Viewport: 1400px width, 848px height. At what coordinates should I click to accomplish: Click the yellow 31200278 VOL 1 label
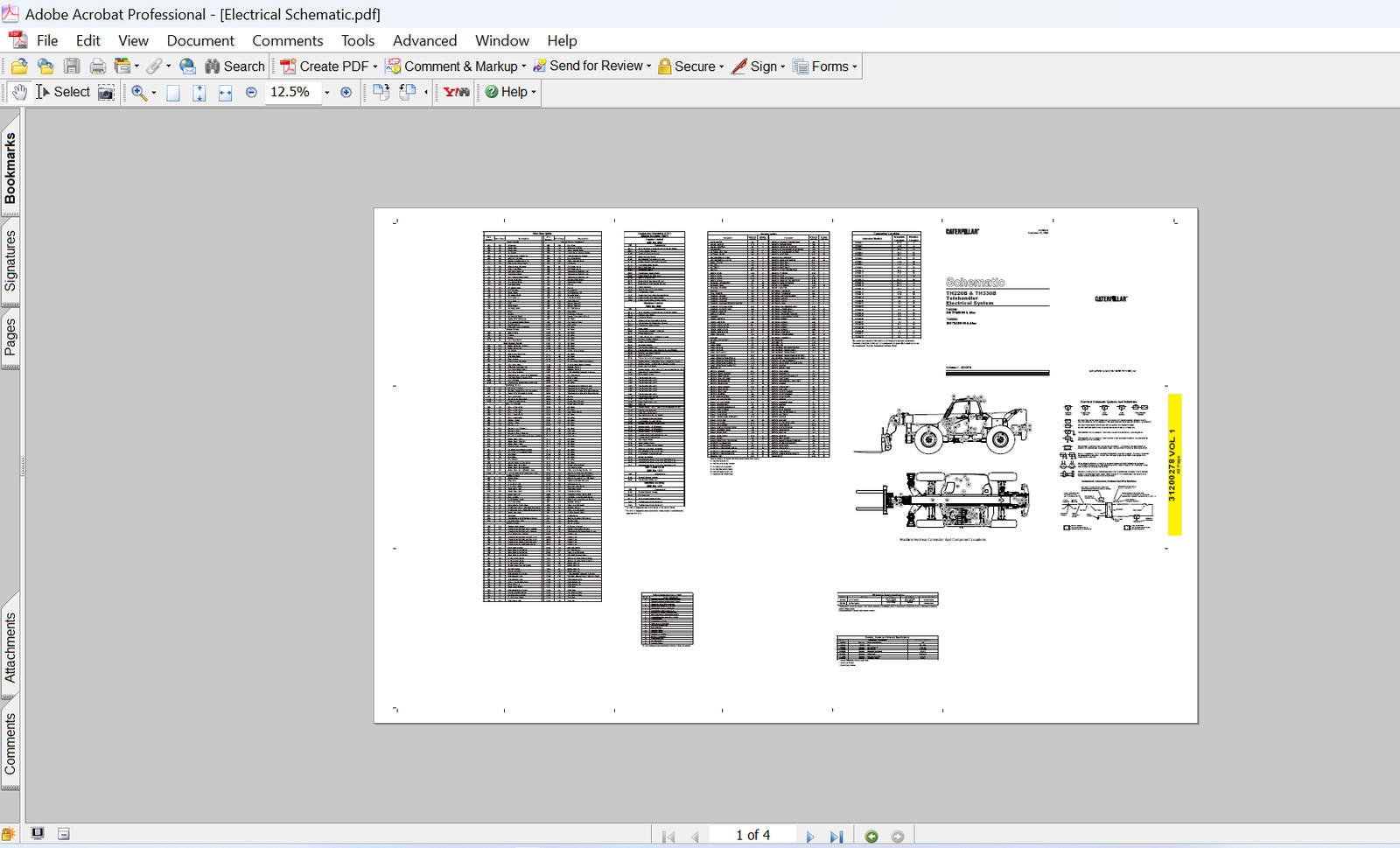[1174, 464]
